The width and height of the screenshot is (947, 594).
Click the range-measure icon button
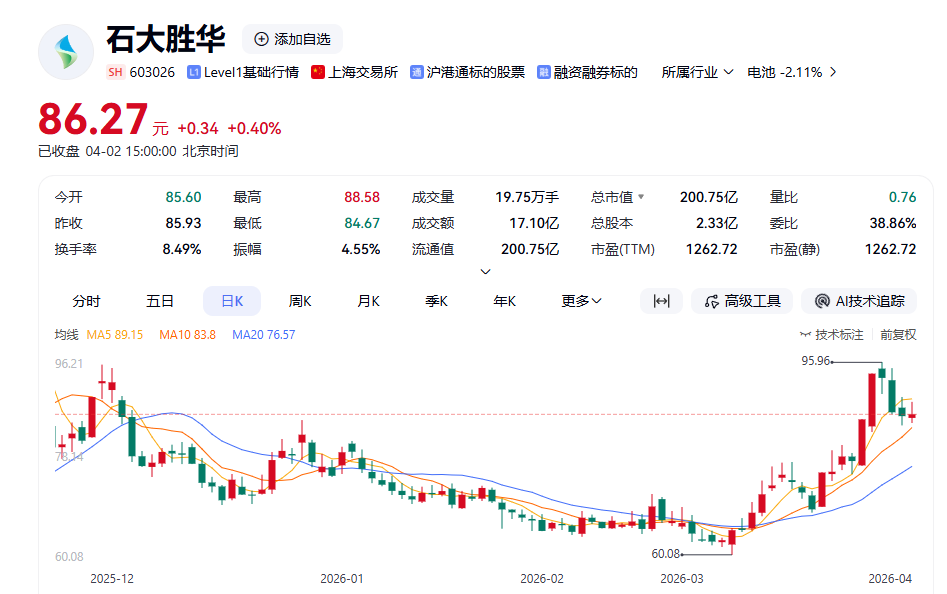pos(661,301)
